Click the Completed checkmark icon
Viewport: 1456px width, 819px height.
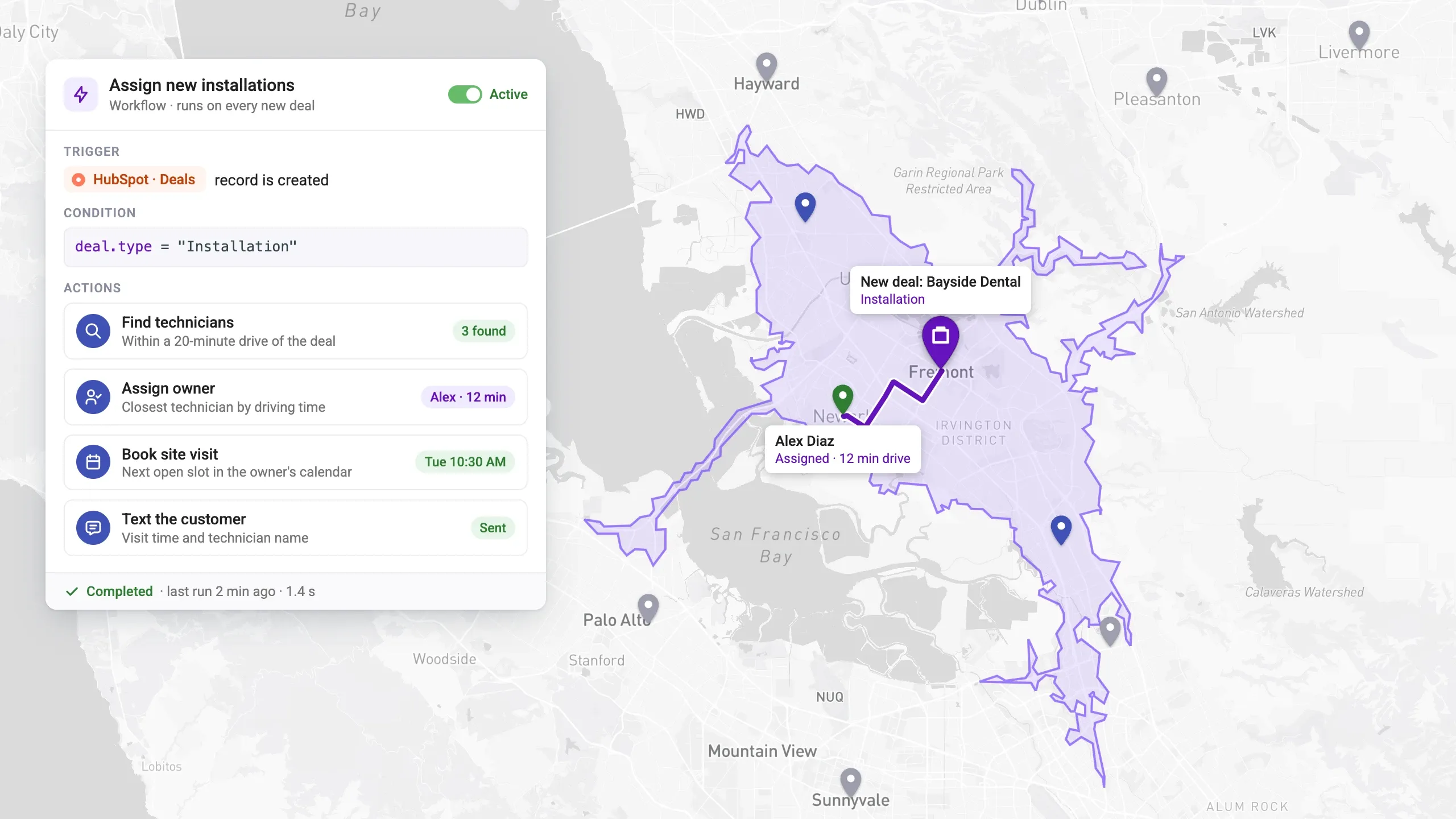point(72,591)
